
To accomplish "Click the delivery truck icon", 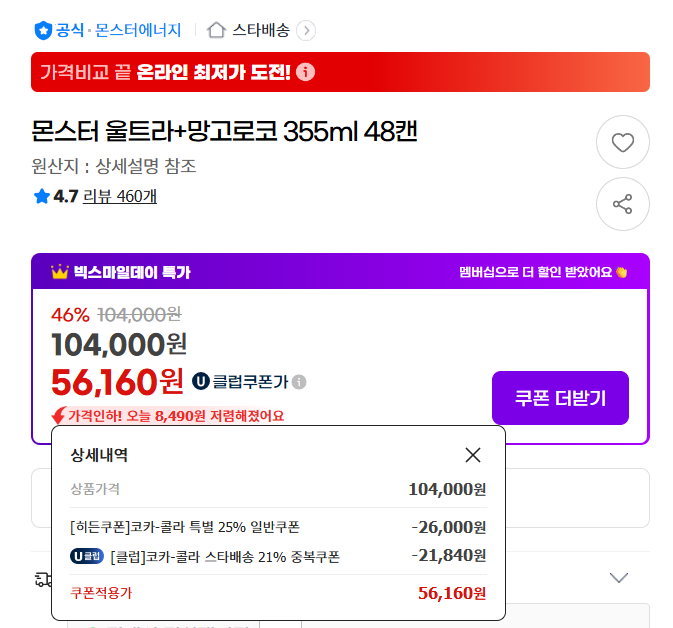I will click(43, 578).
